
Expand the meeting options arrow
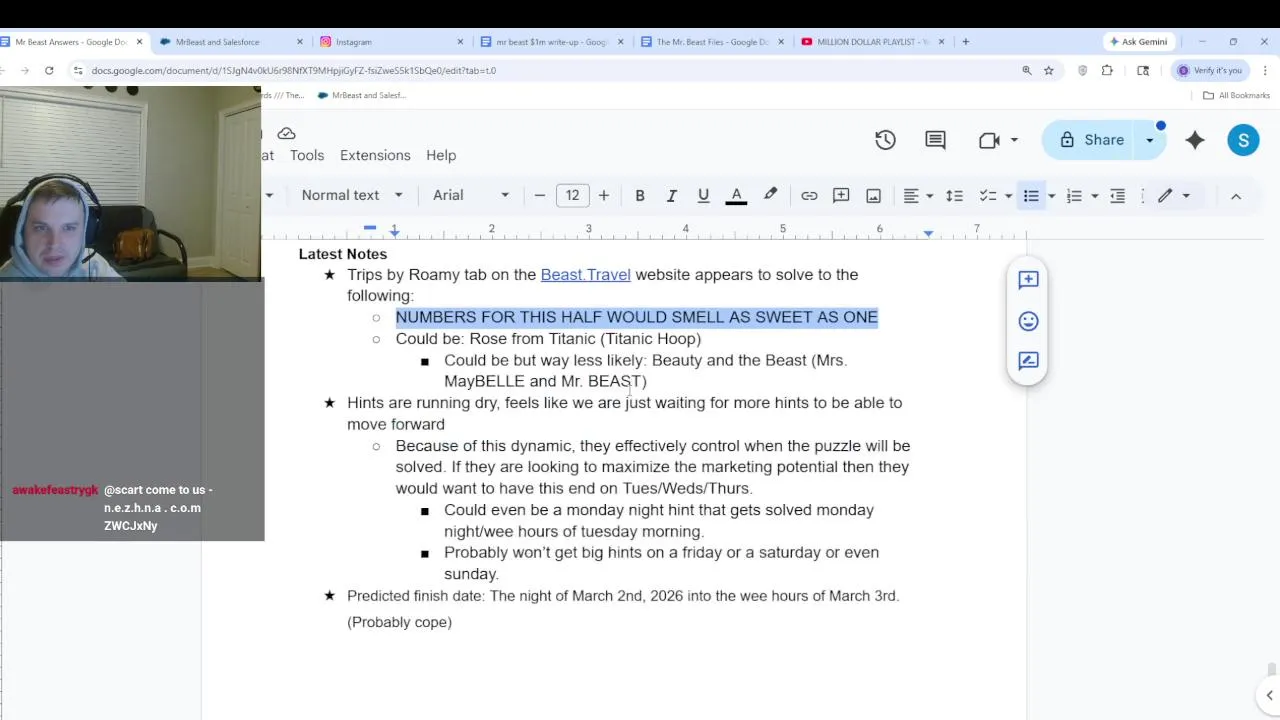[1014, 140]
